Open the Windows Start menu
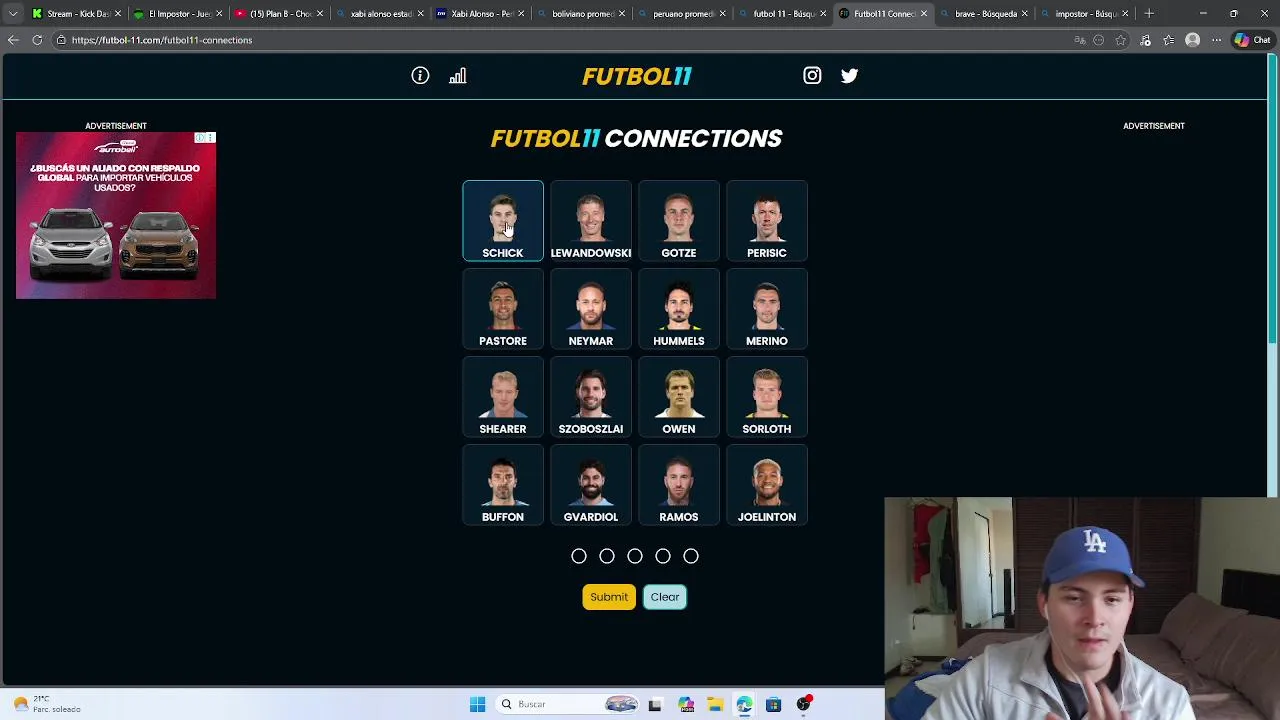1280x720 pixels. click(477, 704)
